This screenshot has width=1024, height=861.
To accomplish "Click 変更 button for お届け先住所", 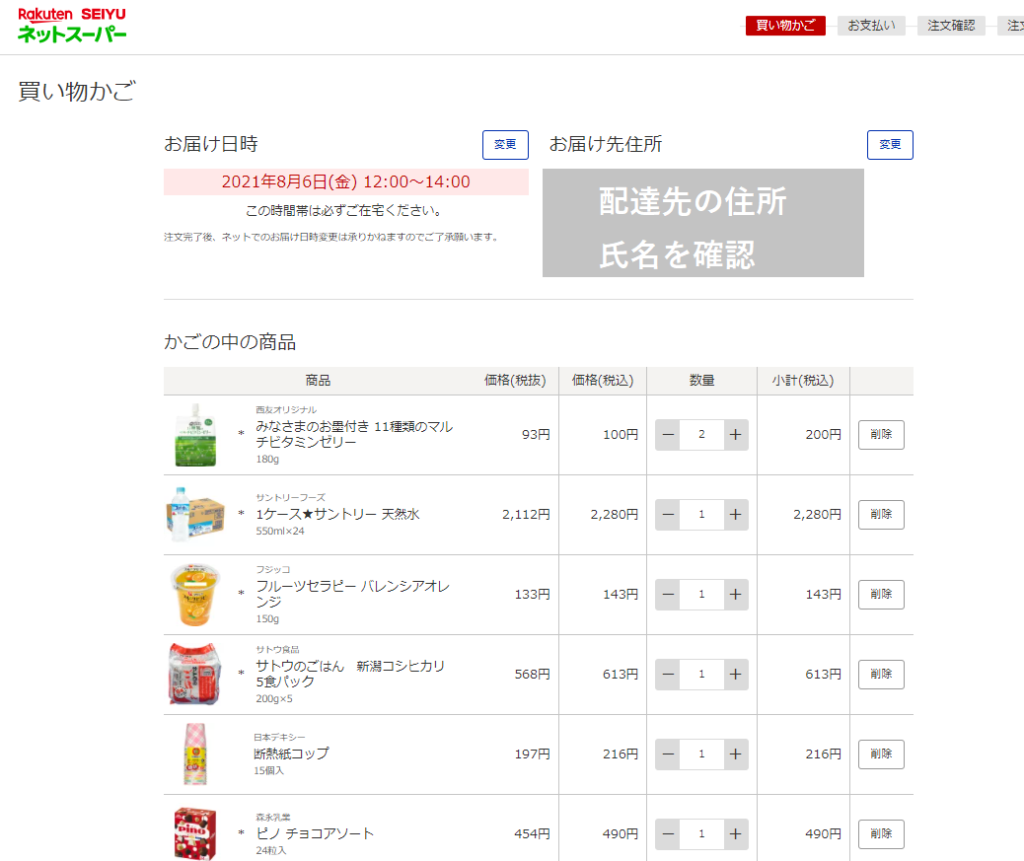I will point(890,144).
